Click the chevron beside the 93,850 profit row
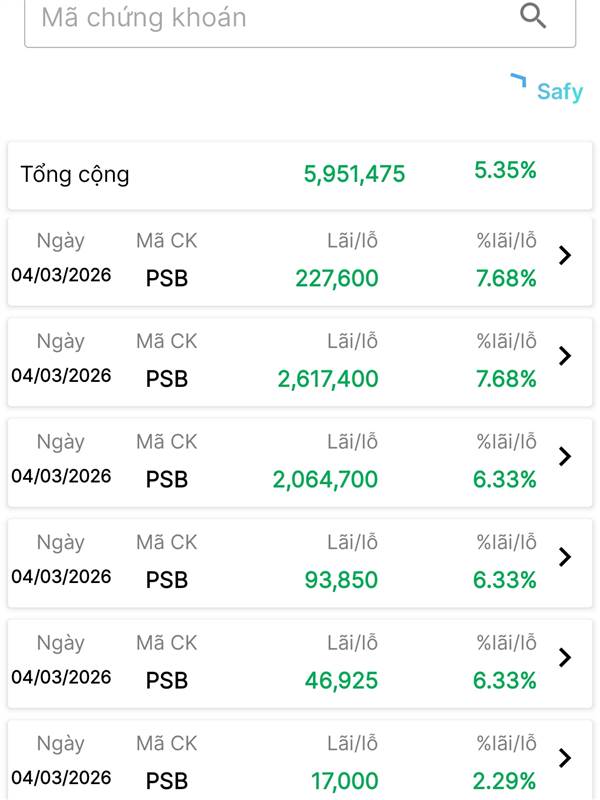This screenshot has height=800, width=600. tap(565, 557)
